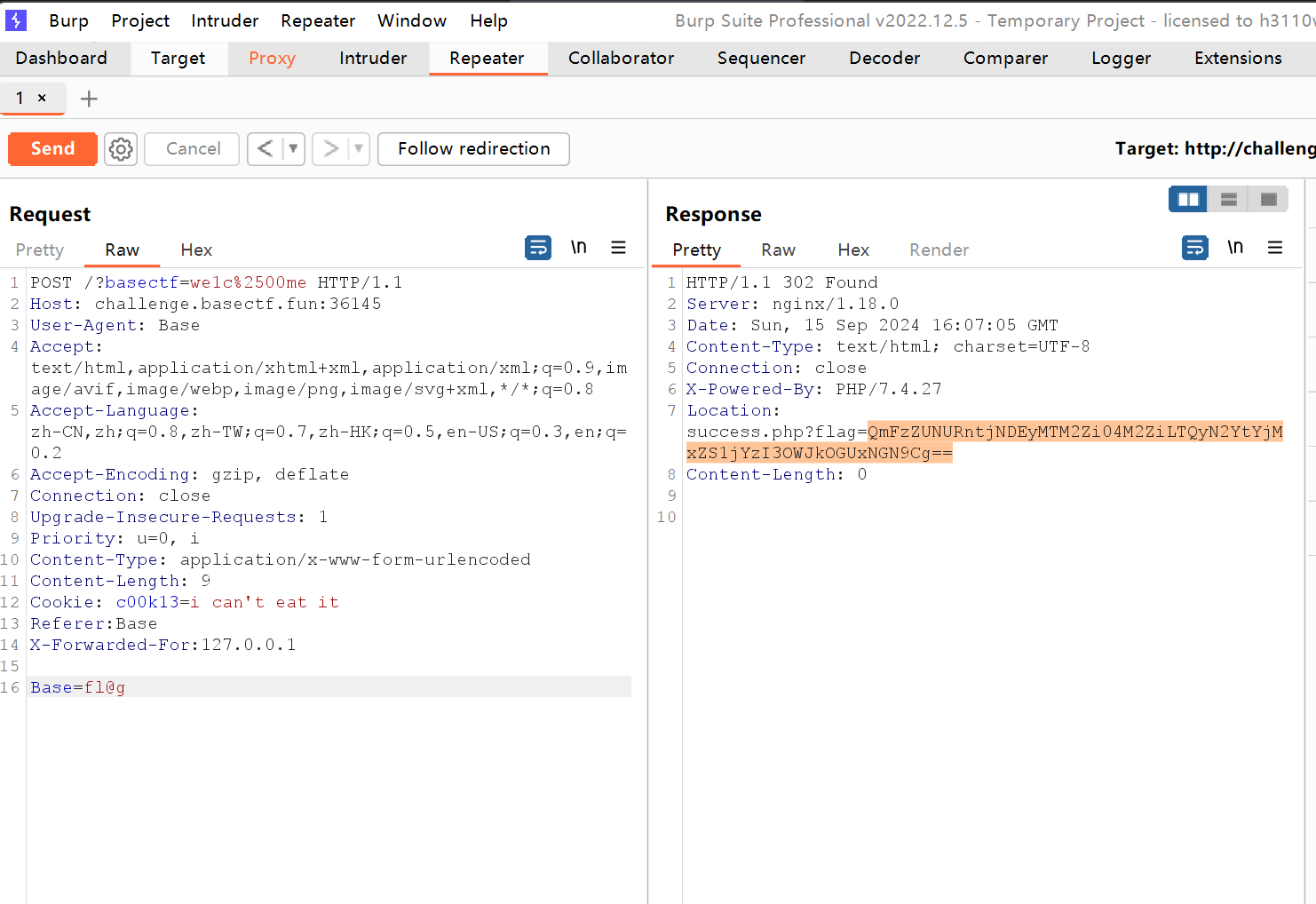
Task: Switch to the Target tab
Action: click(178, 59)
